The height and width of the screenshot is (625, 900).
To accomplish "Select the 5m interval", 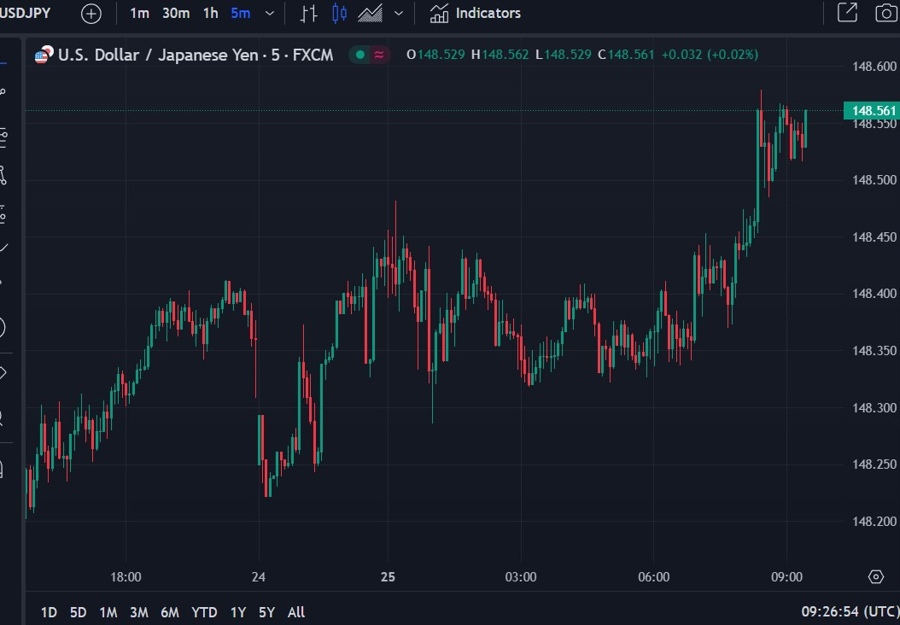I will (x=240, y=13).
